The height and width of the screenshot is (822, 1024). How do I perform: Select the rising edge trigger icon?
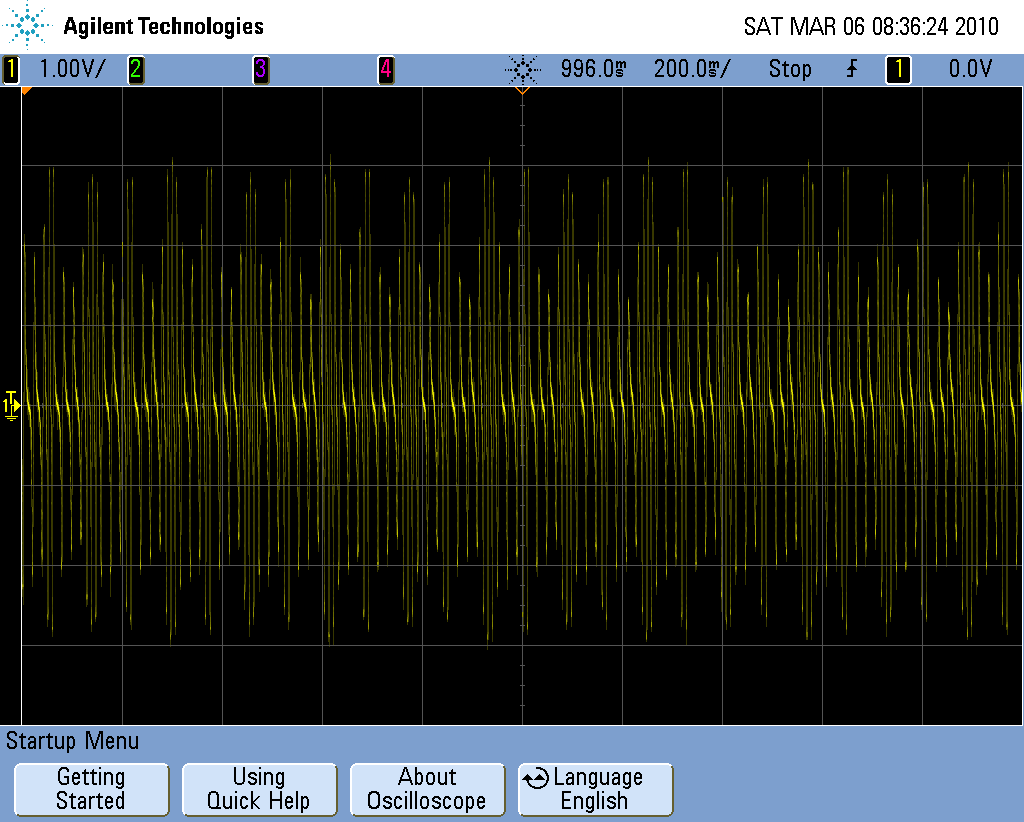pos(852,69)
